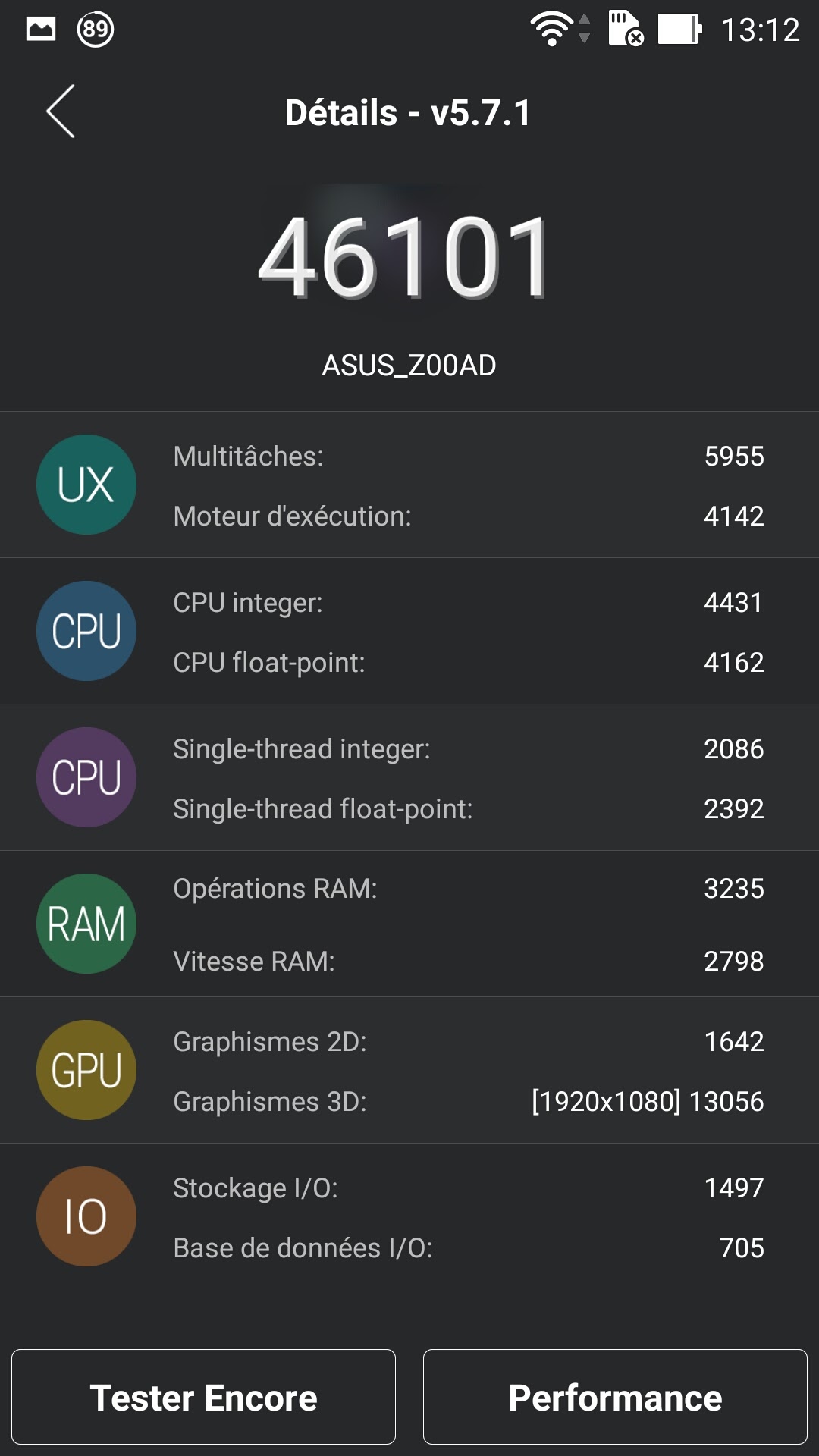Tap the Vitesse RAM row

click(469, 961)
